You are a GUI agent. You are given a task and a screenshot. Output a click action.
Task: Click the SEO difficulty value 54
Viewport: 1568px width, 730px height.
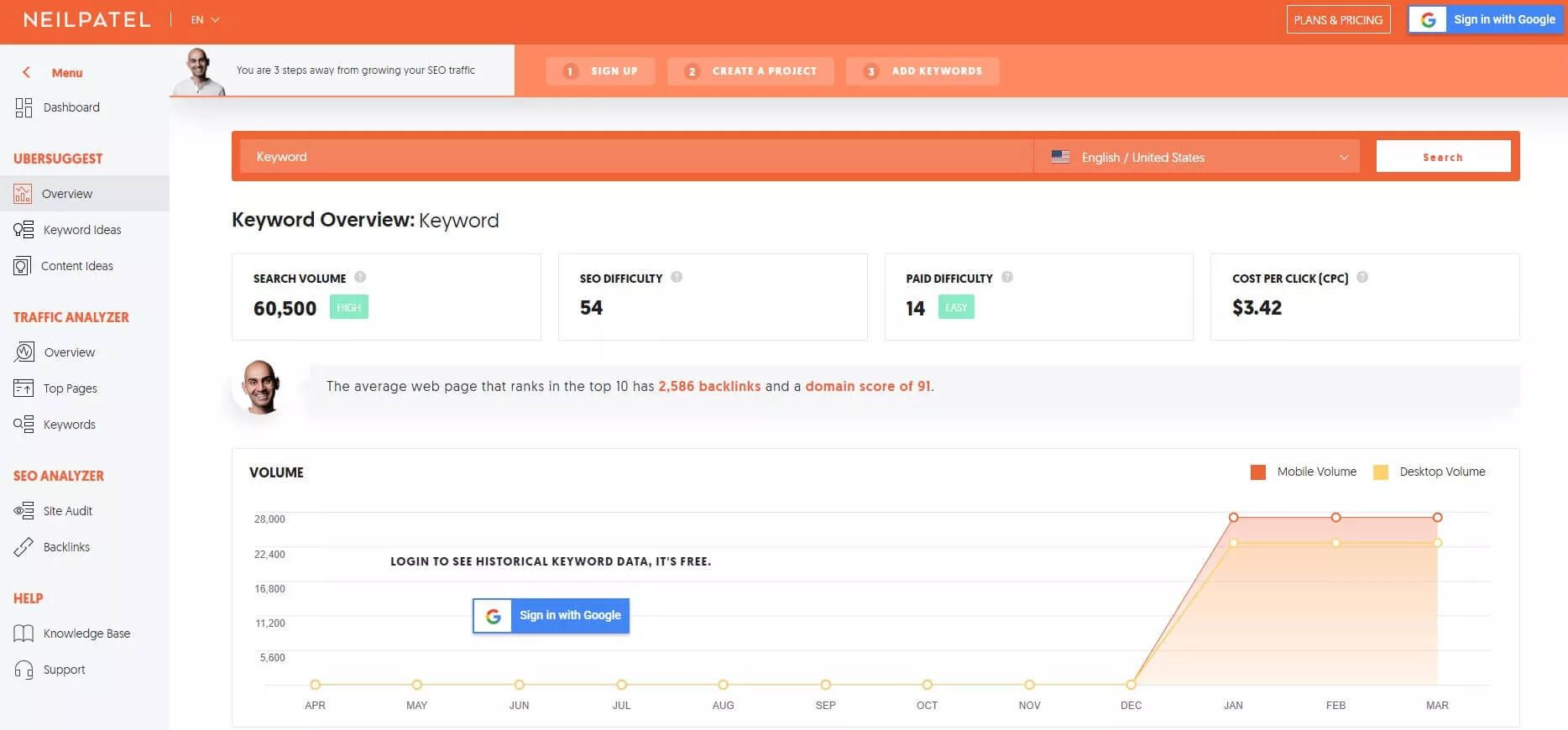pyautogui.click(x=591, y=308)
